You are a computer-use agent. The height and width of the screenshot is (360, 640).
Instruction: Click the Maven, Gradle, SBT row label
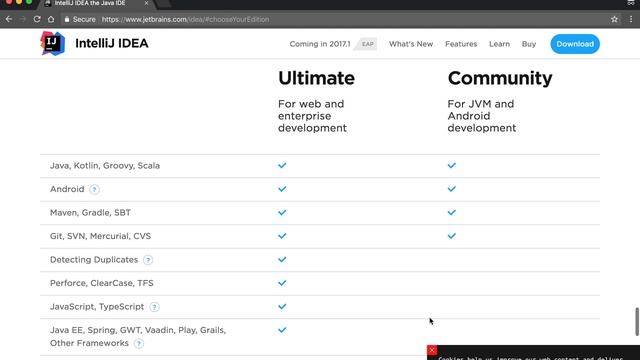pos(90,213)
